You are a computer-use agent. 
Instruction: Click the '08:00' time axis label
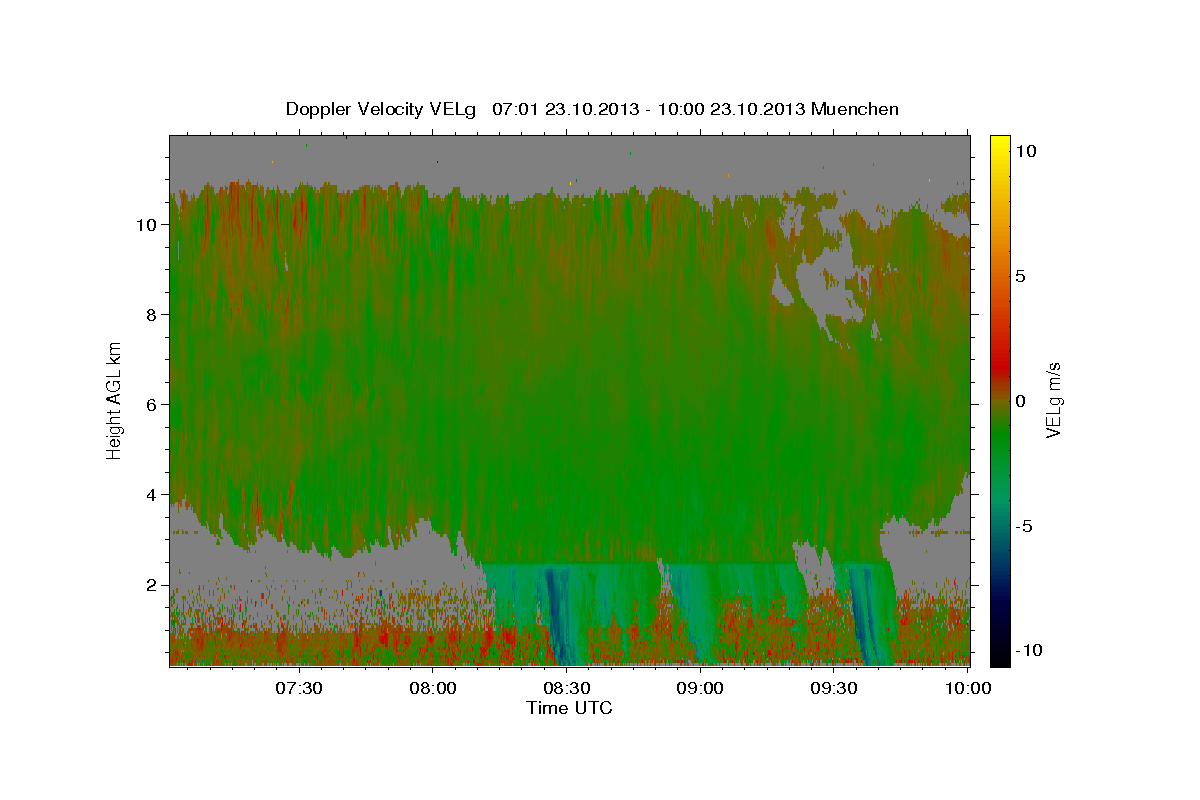pyautogui.click(x=432, y=688)
